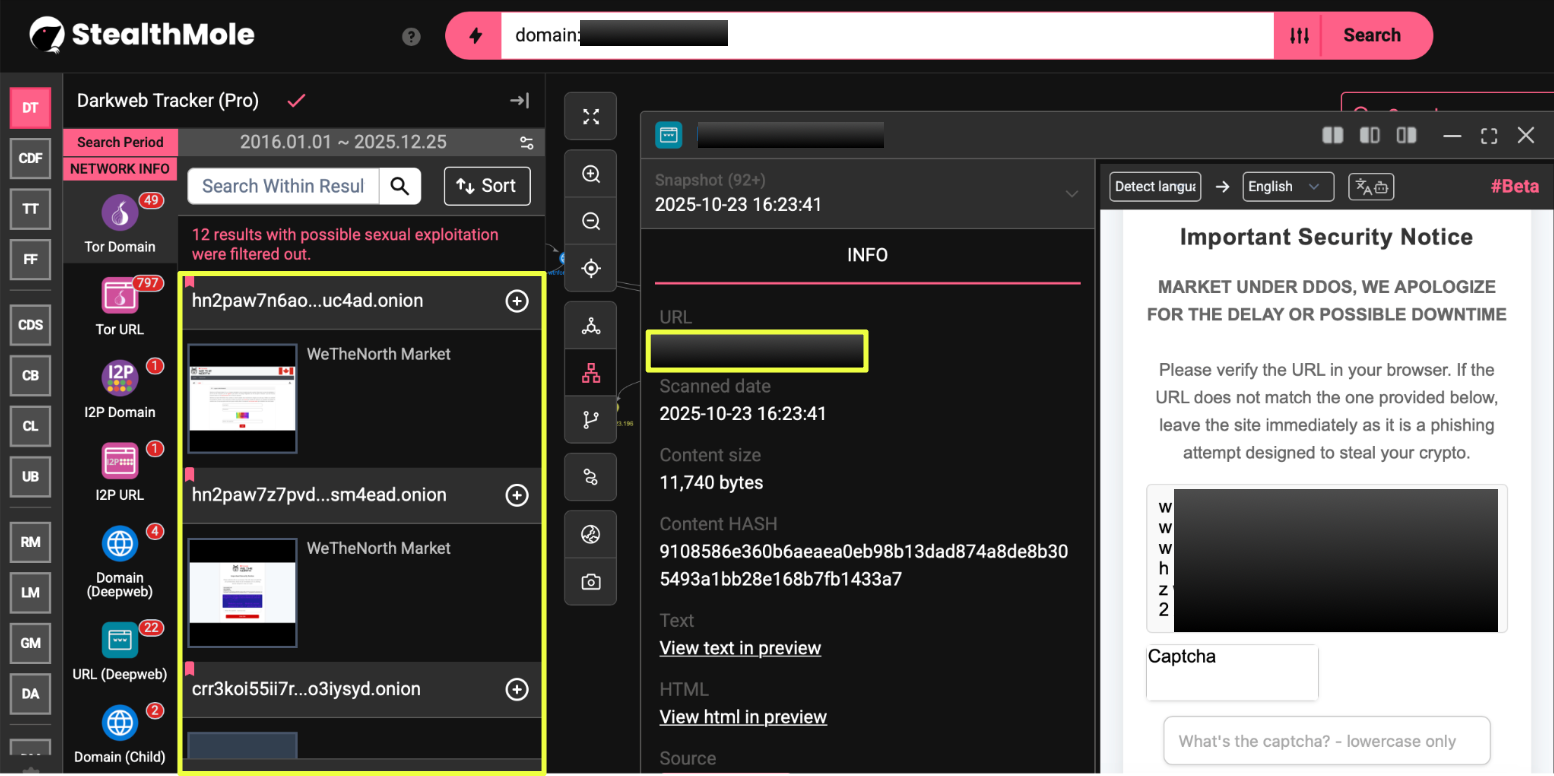Click the zoom out magnifier icon
Screen dimensions: 1554x776
coord(591,221)
